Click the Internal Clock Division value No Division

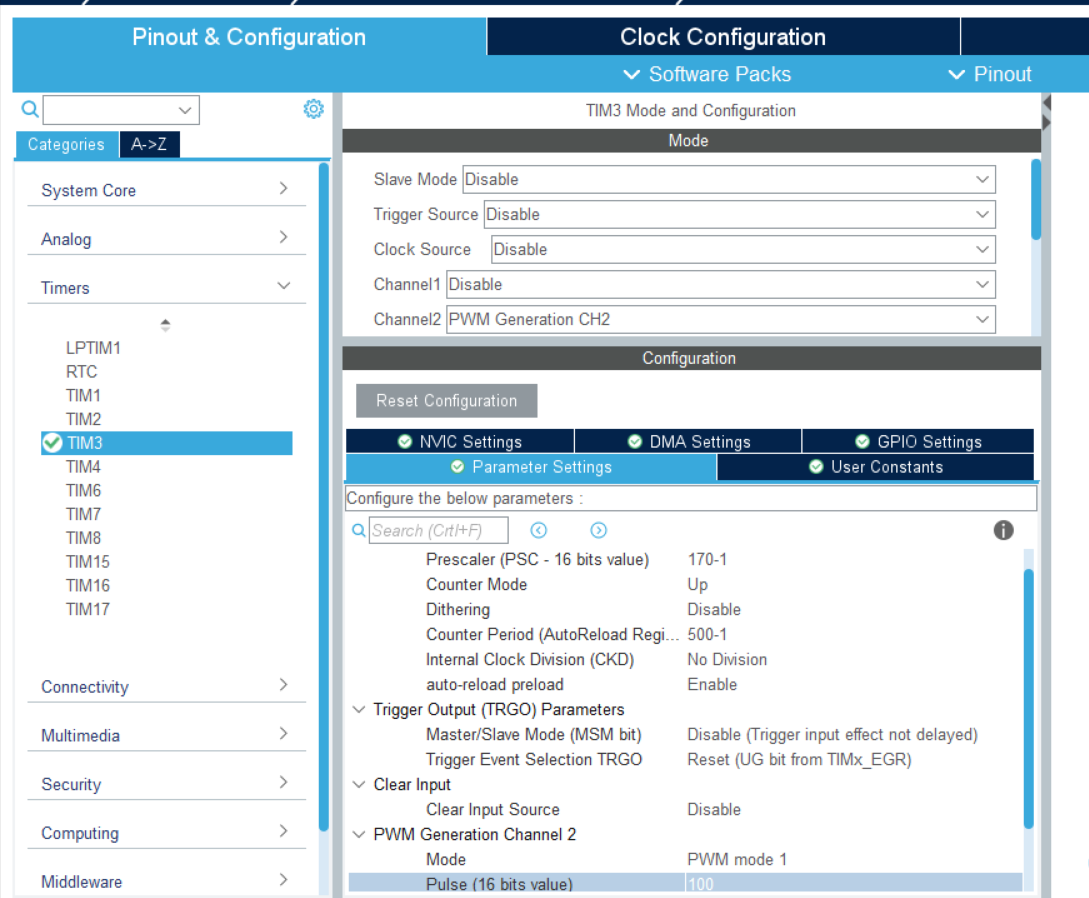(727, 659)
